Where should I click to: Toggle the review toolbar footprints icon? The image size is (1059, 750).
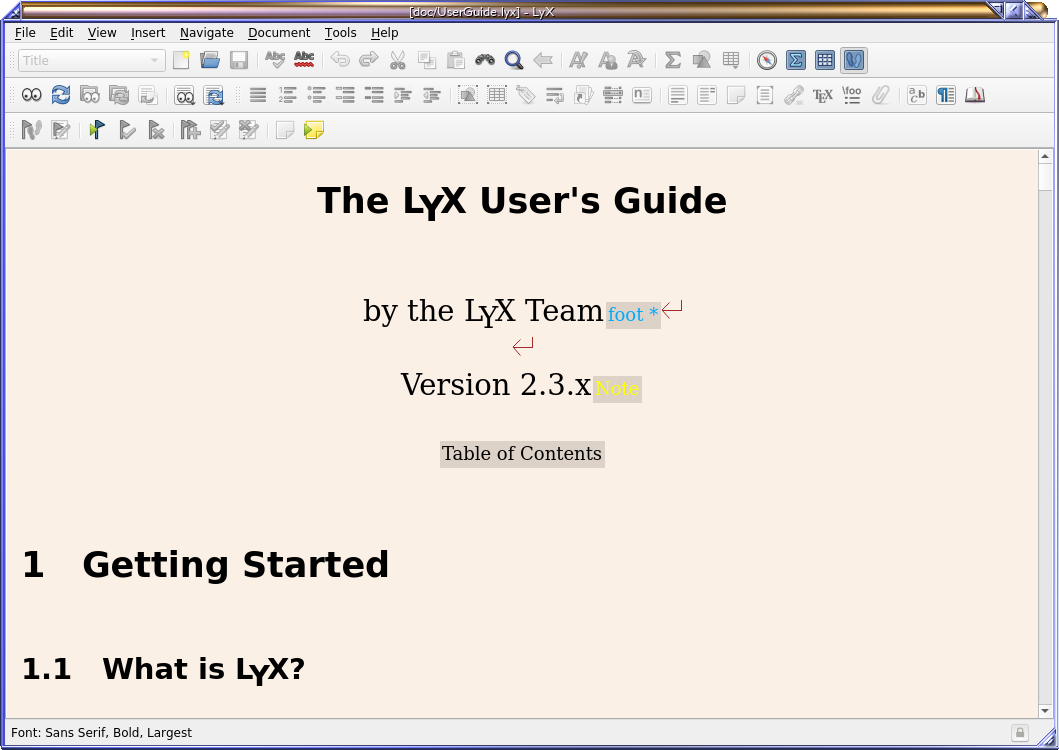854,60
